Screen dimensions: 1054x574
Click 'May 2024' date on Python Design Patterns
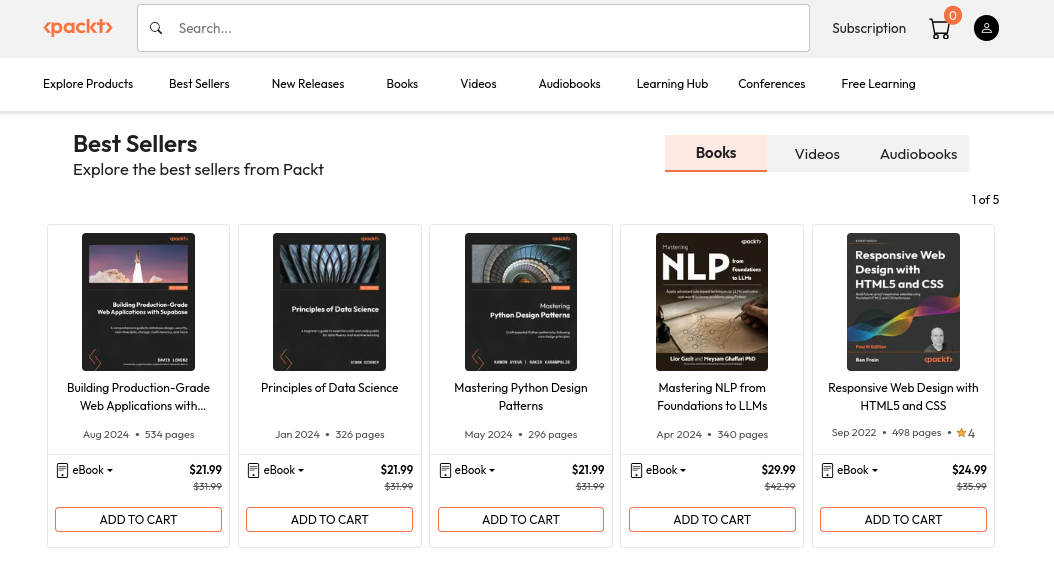click(488, 435)
